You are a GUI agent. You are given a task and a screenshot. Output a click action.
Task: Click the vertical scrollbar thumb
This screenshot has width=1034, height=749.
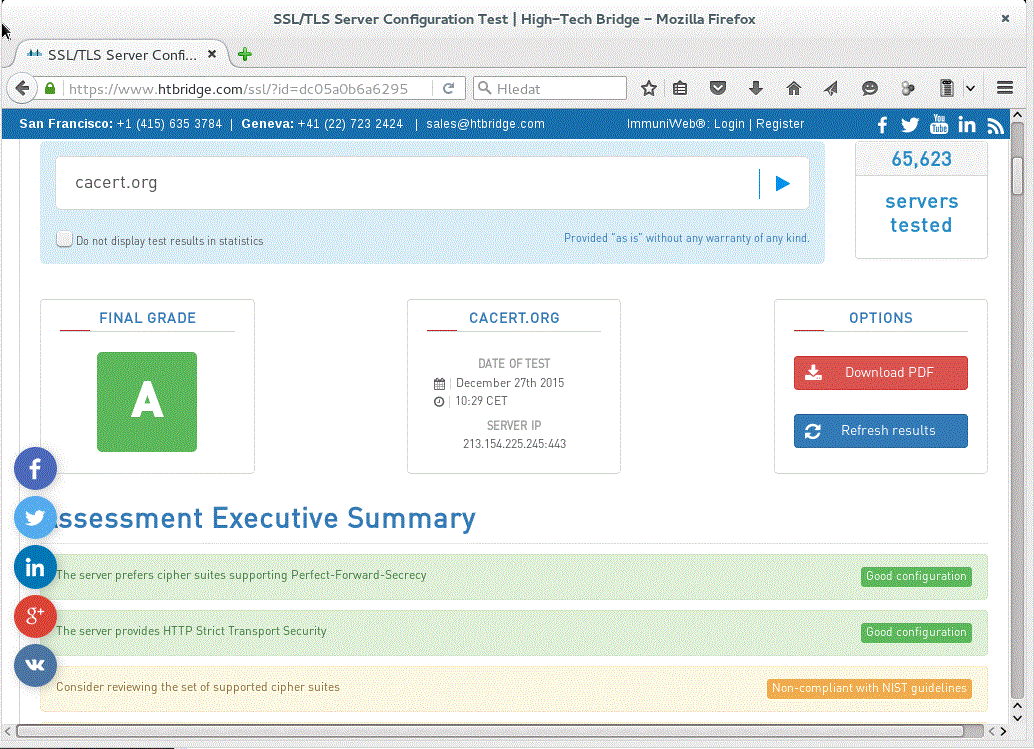[1018, 175]
